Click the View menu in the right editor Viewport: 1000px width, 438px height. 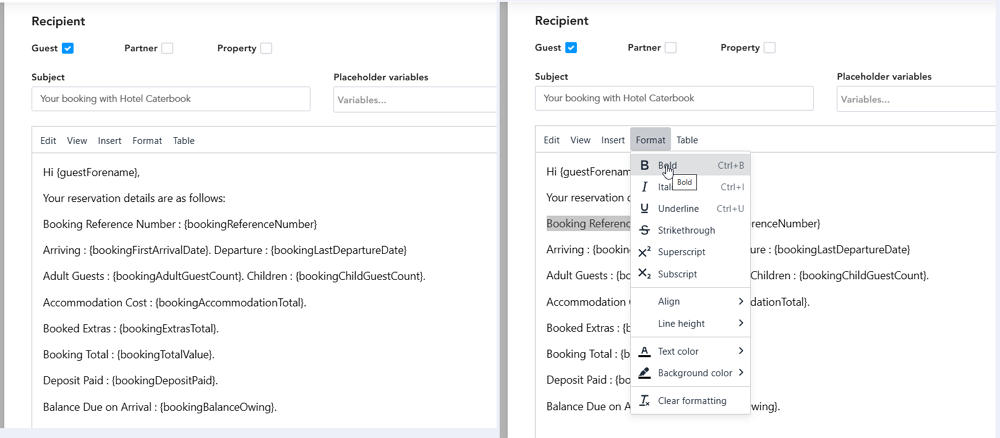click(580, 140)
